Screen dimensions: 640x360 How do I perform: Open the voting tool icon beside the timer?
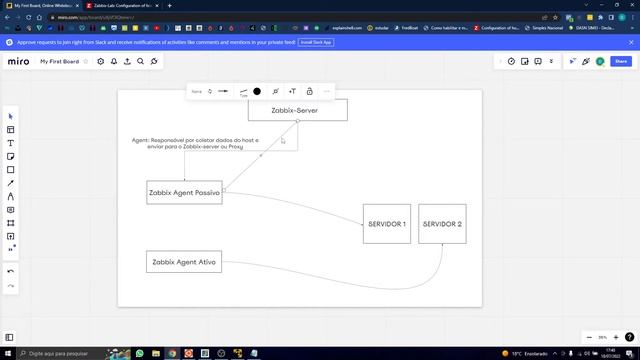pos(524,61)
